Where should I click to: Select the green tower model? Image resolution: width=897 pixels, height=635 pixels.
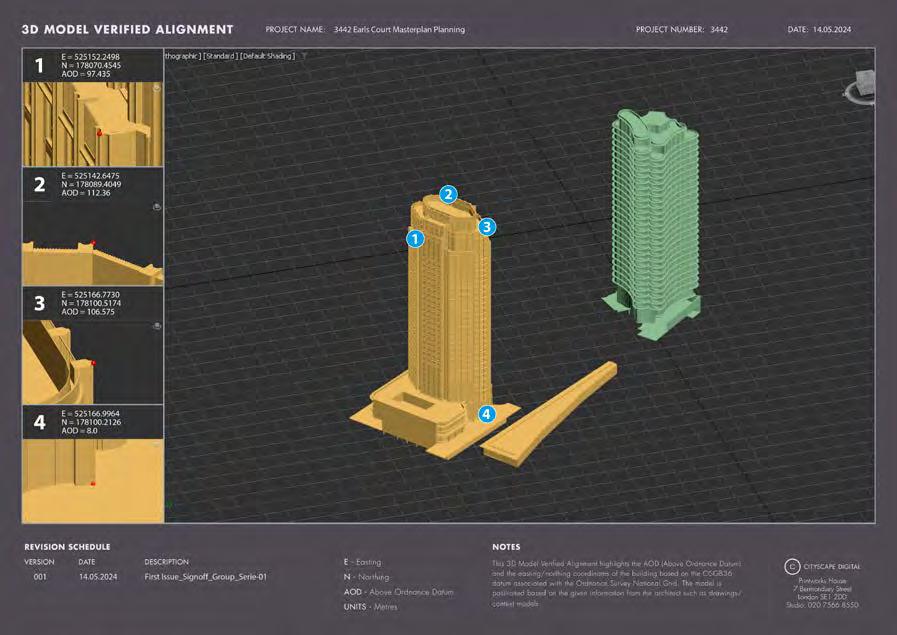[x=653, y=223]
